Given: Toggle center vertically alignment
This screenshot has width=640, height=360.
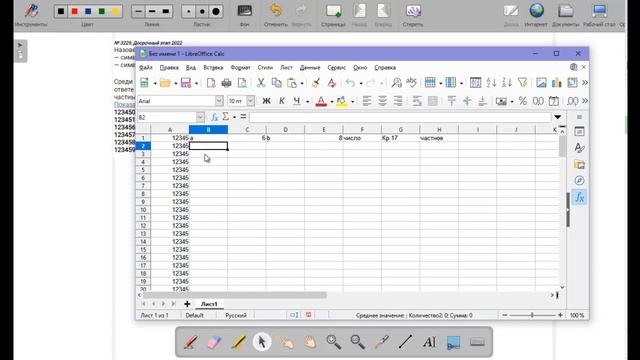Looking at the screenshot, I should click(467, 101).
